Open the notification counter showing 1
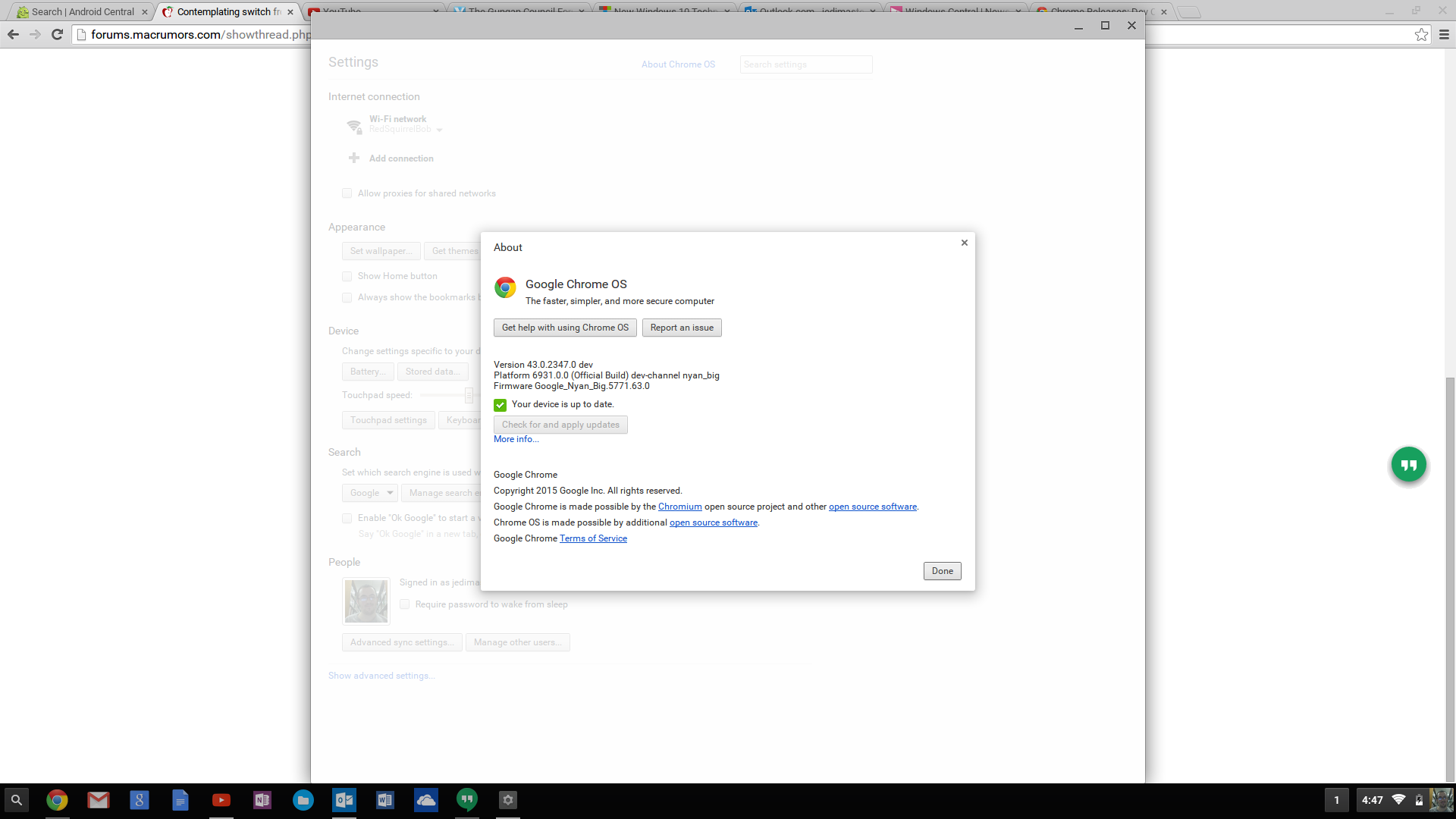The height and width of the screenshot is (819, 1456). coord(1336,800)
